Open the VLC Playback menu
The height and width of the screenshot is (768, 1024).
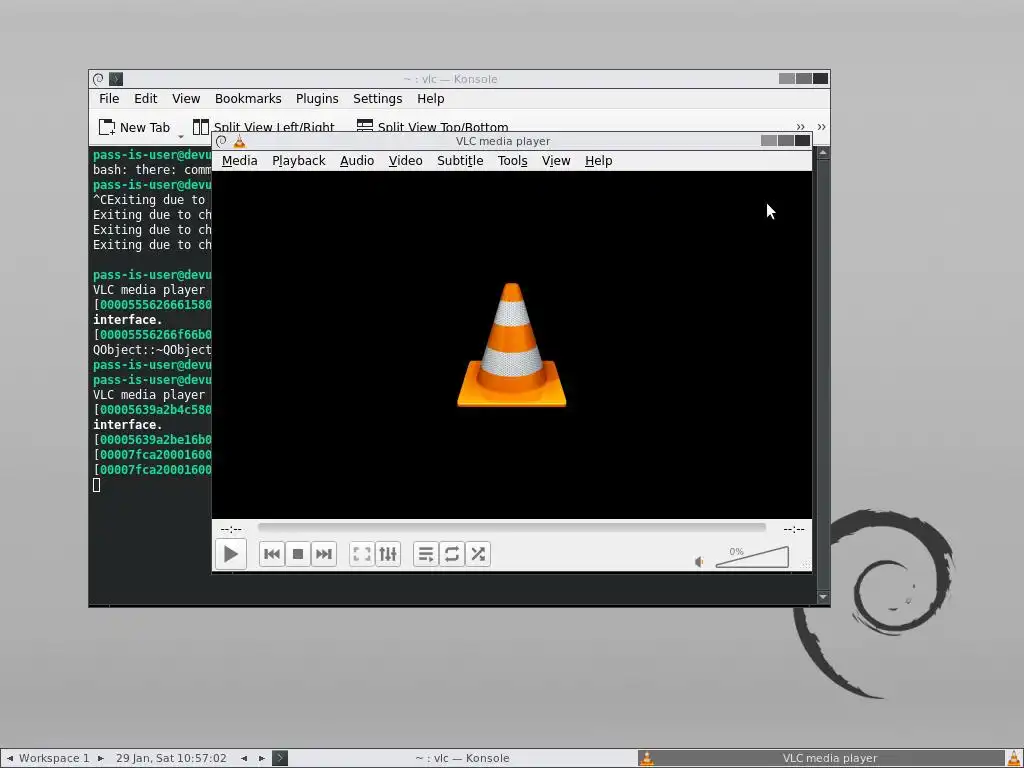(298, 161)
